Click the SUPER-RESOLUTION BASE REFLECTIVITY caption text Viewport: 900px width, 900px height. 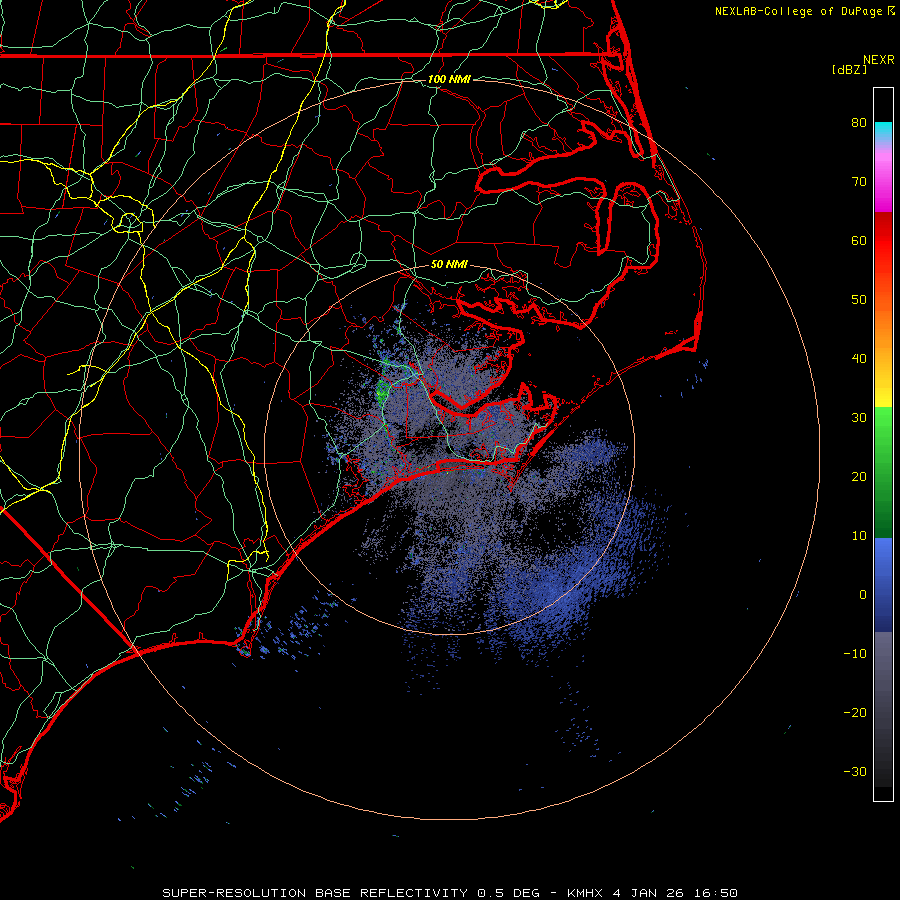315,893
